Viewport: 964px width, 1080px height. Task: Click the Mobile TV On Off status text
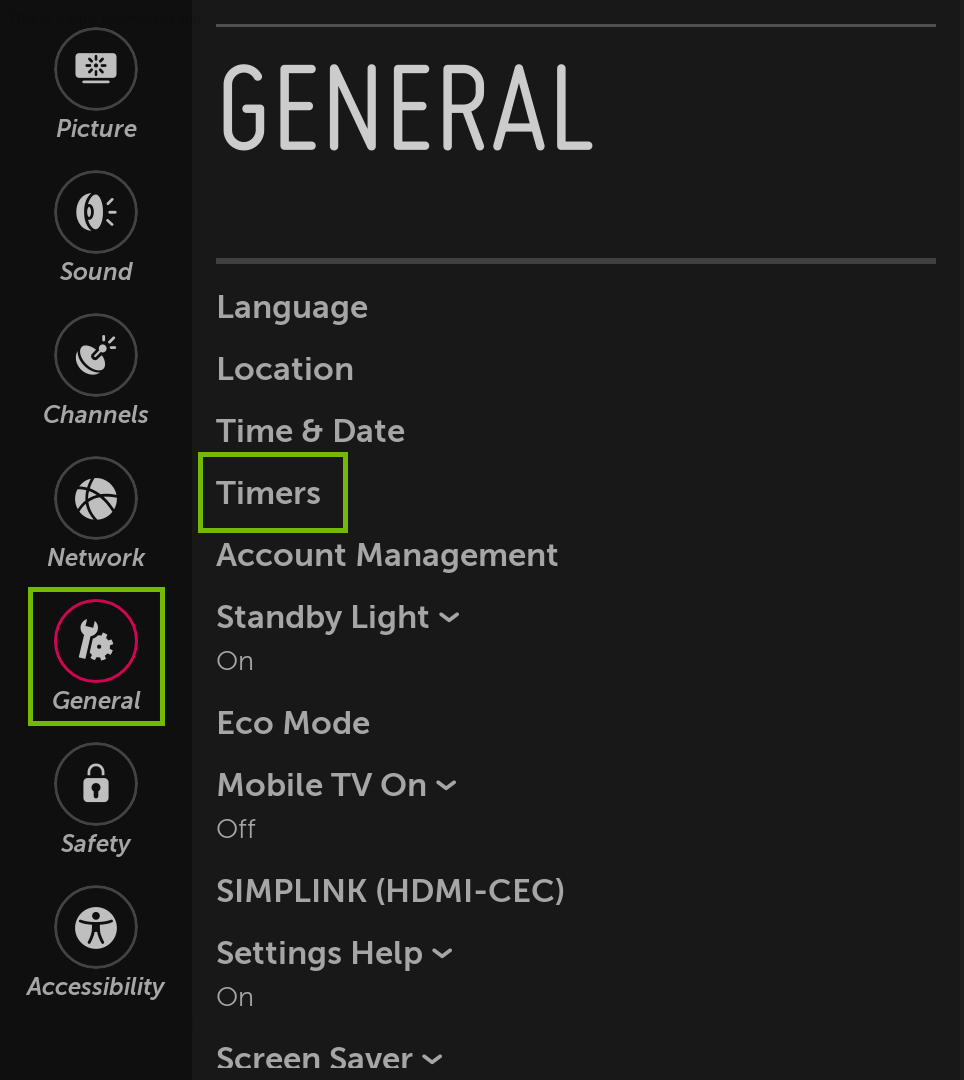[x=236, y=829]
